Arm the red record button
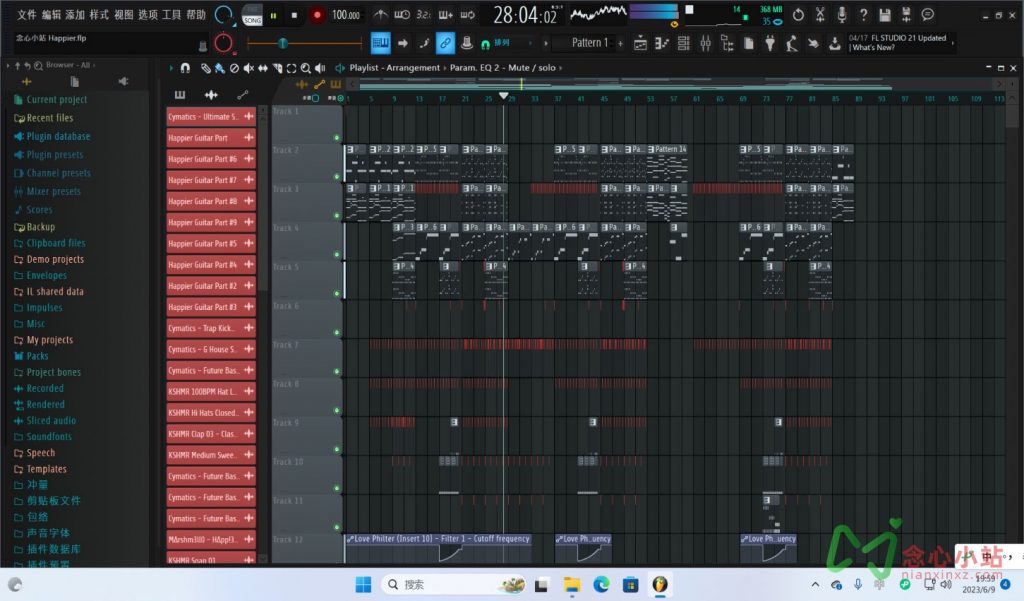 tap(317, 15)
